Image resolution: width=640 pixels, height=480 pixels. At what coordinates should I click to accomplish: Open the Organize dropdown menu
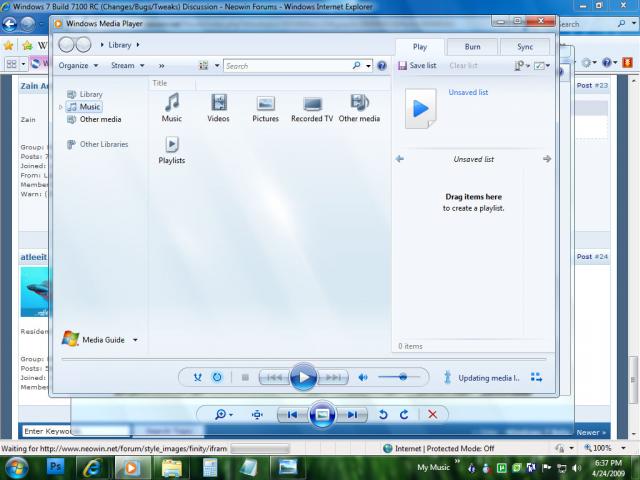[x=78, y=66]
